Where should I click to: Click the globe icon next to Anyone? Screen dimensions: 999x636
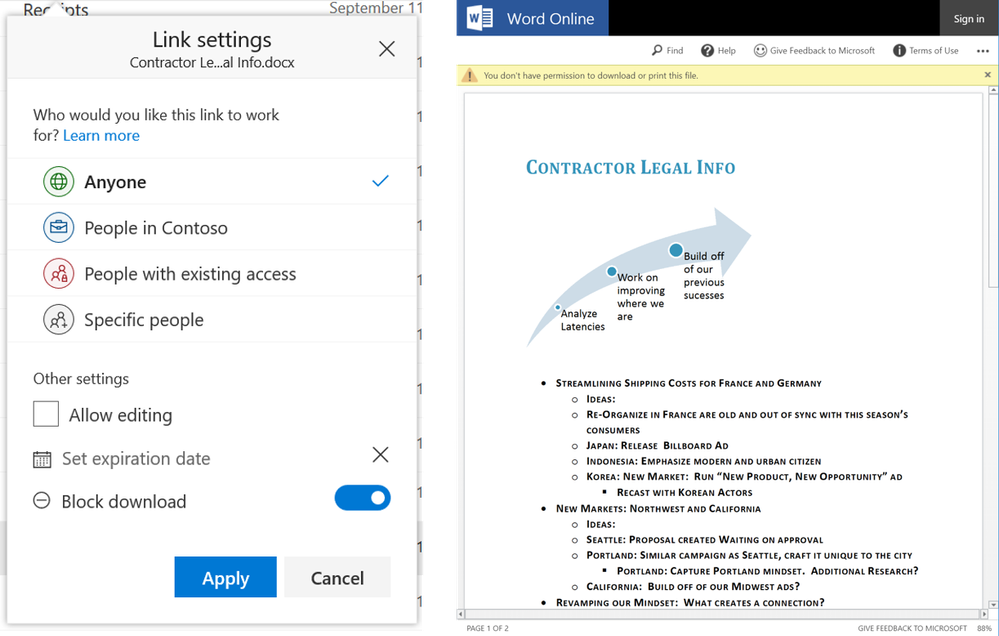[59, 182]
